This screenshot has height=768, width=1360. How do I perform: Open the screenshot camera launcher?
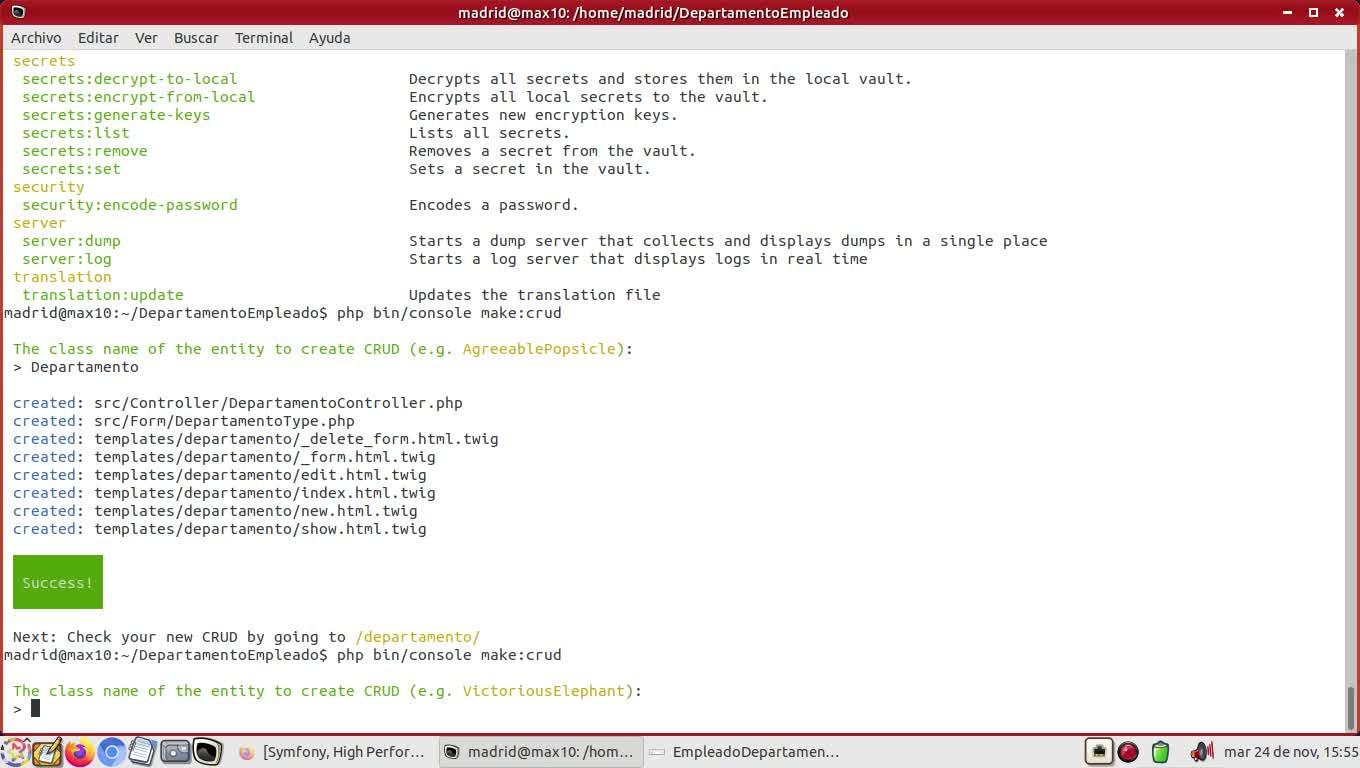175,752
